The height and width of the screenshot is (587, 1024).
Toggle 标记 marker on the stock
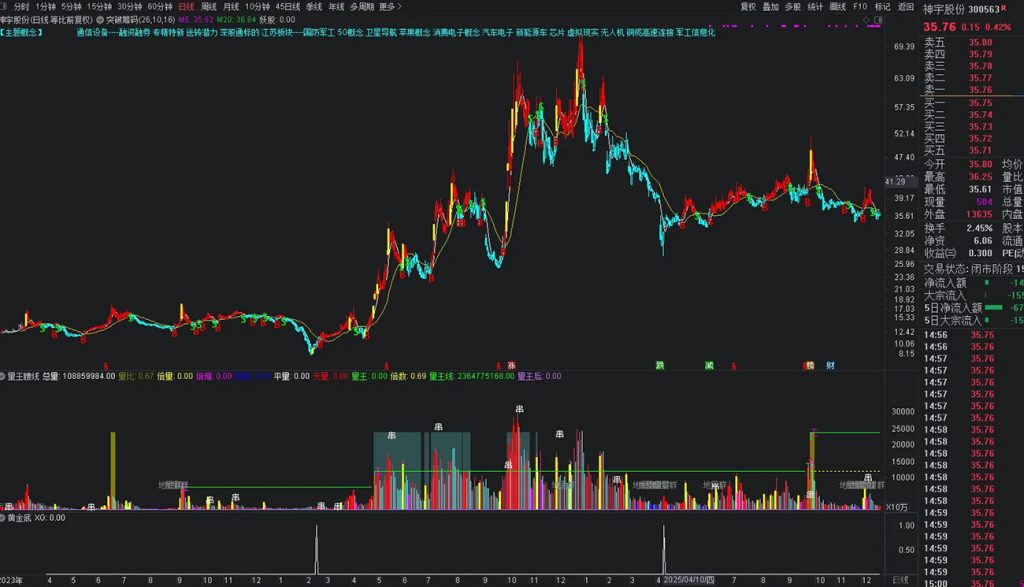[882, 7]
